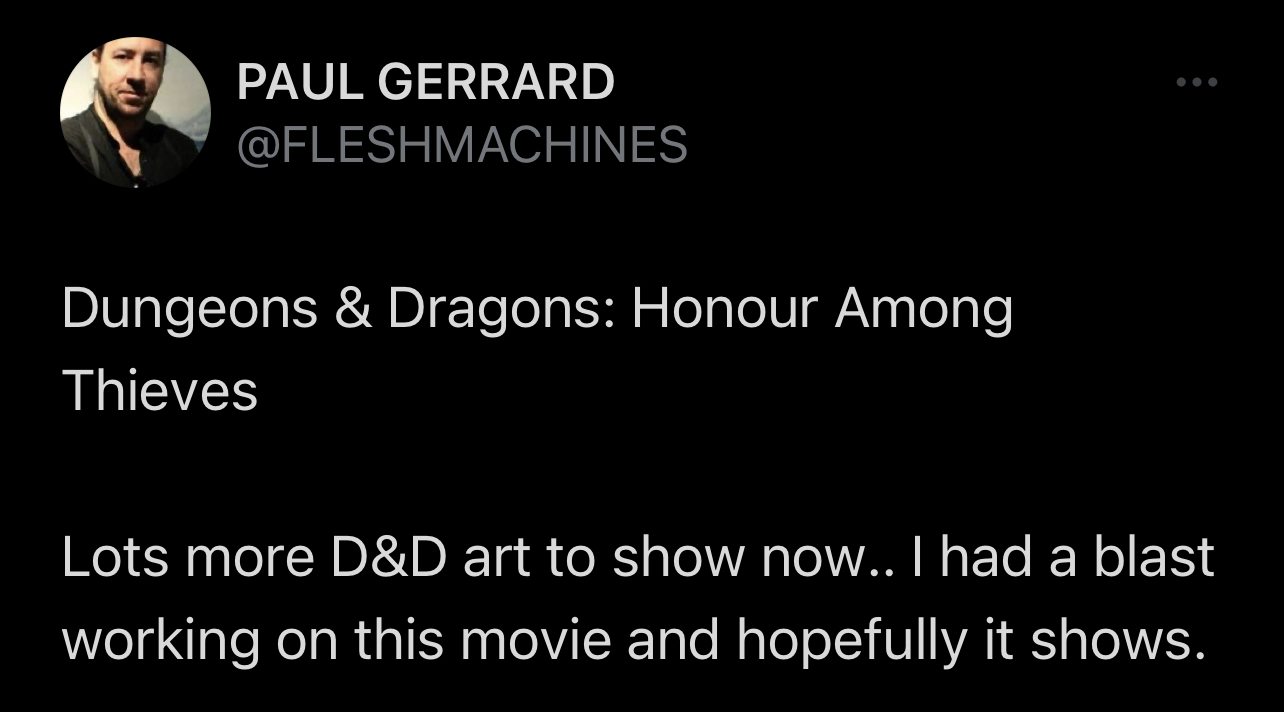Click the "Dungeons & Dragons: Honour Among" text line

point(537,310)
